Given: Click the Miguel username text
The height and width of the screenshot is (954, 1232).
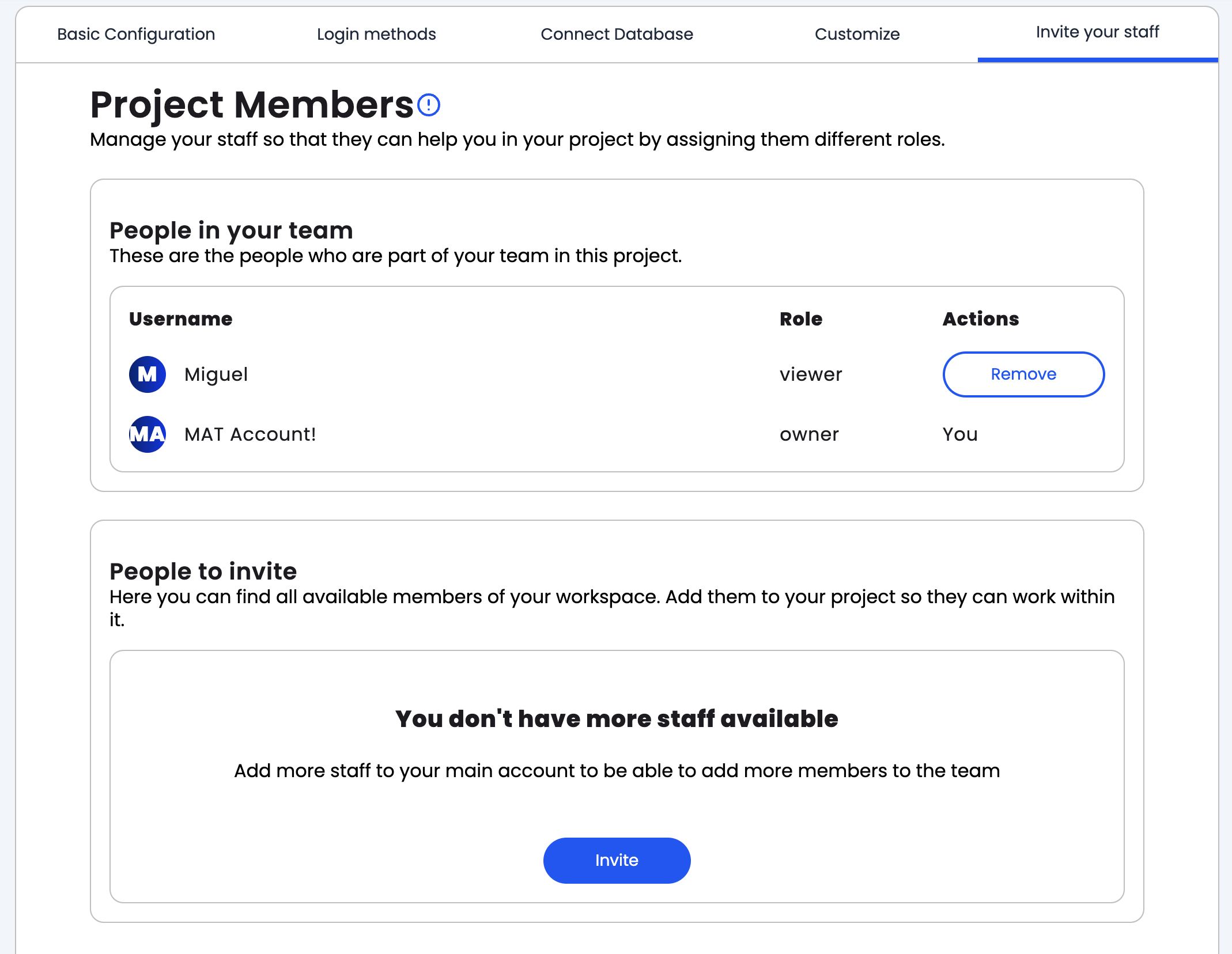Looking at the screenshot, I should pos(216,374).
